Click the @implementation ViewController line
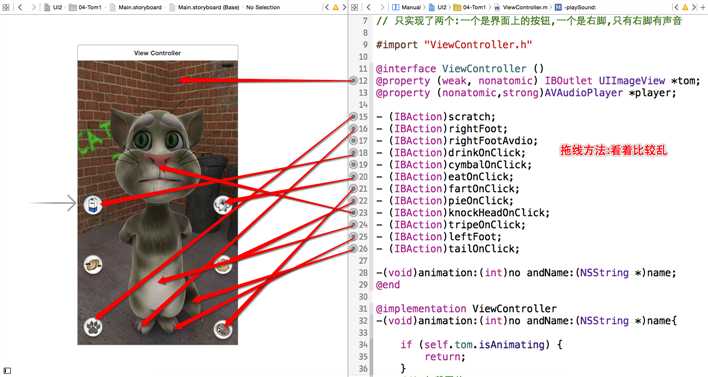 (x=466, y=309)
